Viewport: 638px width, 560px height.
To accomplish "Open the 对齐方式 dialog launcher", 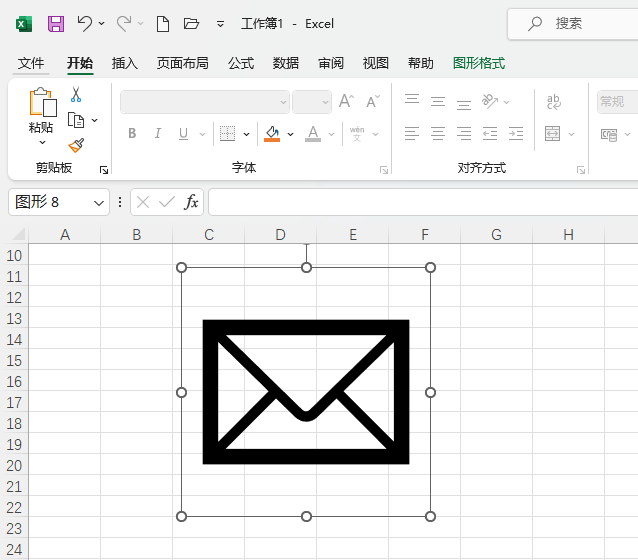I will 581,170.
